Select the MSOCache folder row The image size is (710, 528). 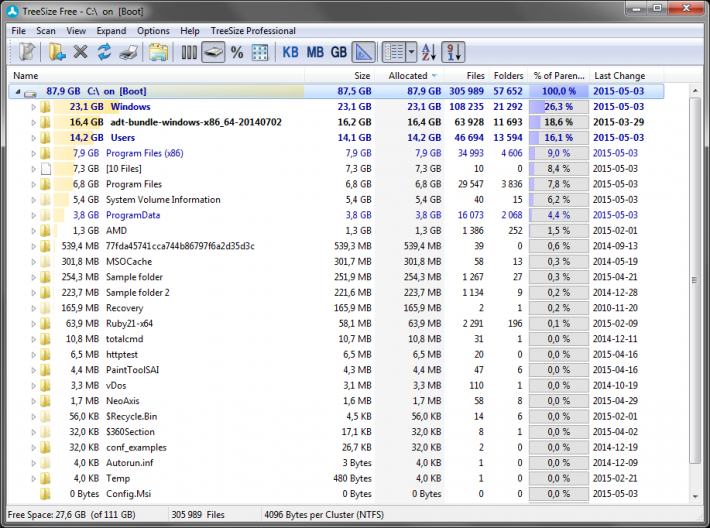(x=336, y=262)
